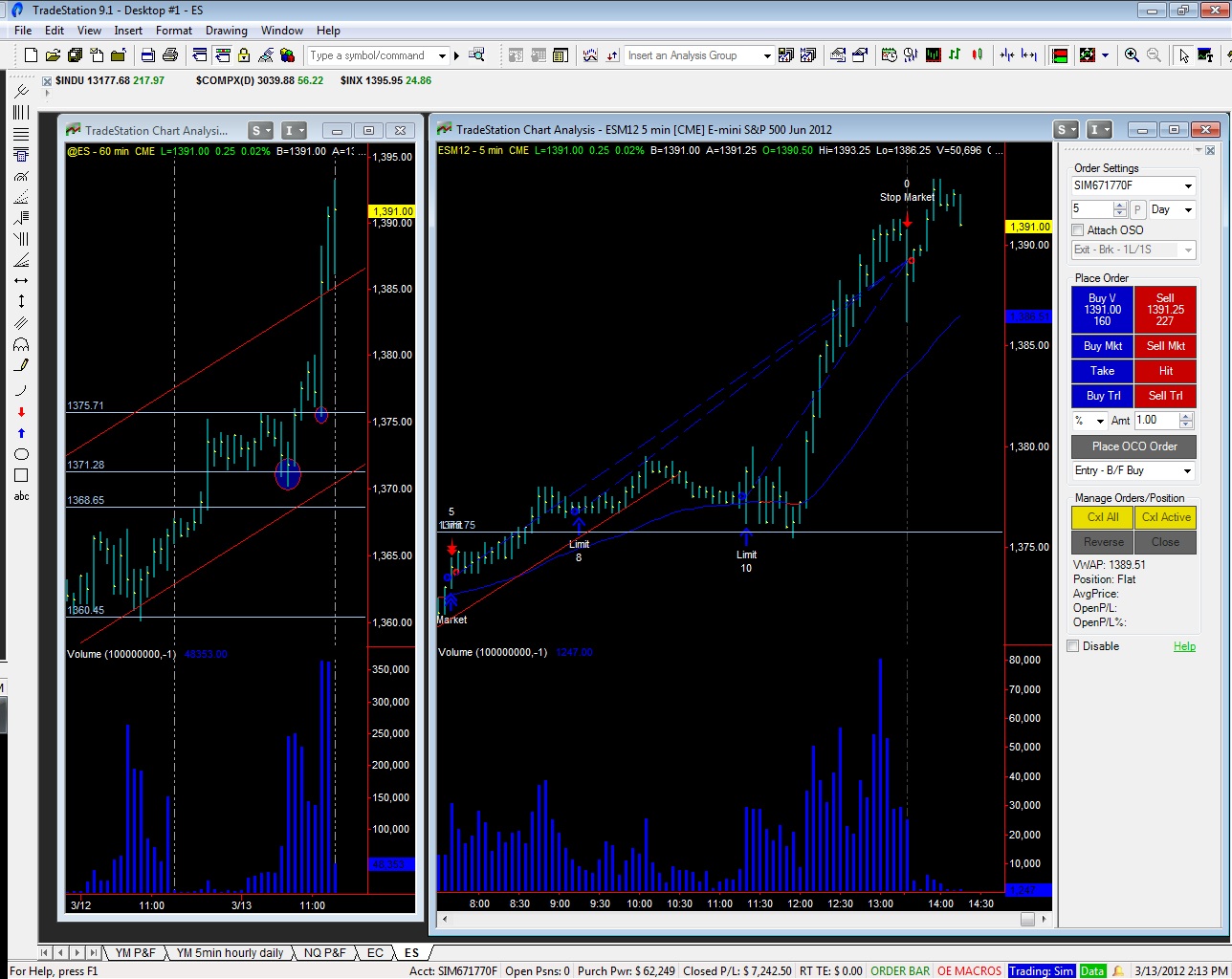
Task: Switch to the EC workspace tab
Action: coord(375,952)
